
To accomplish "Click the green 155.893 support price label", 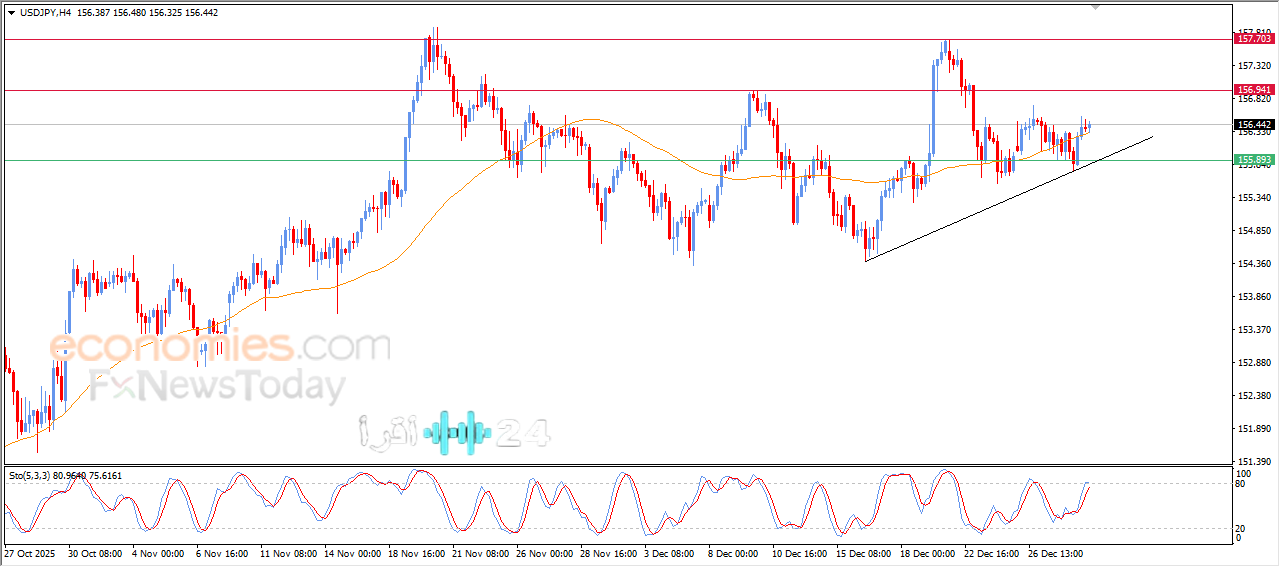I will [1254, 160].
